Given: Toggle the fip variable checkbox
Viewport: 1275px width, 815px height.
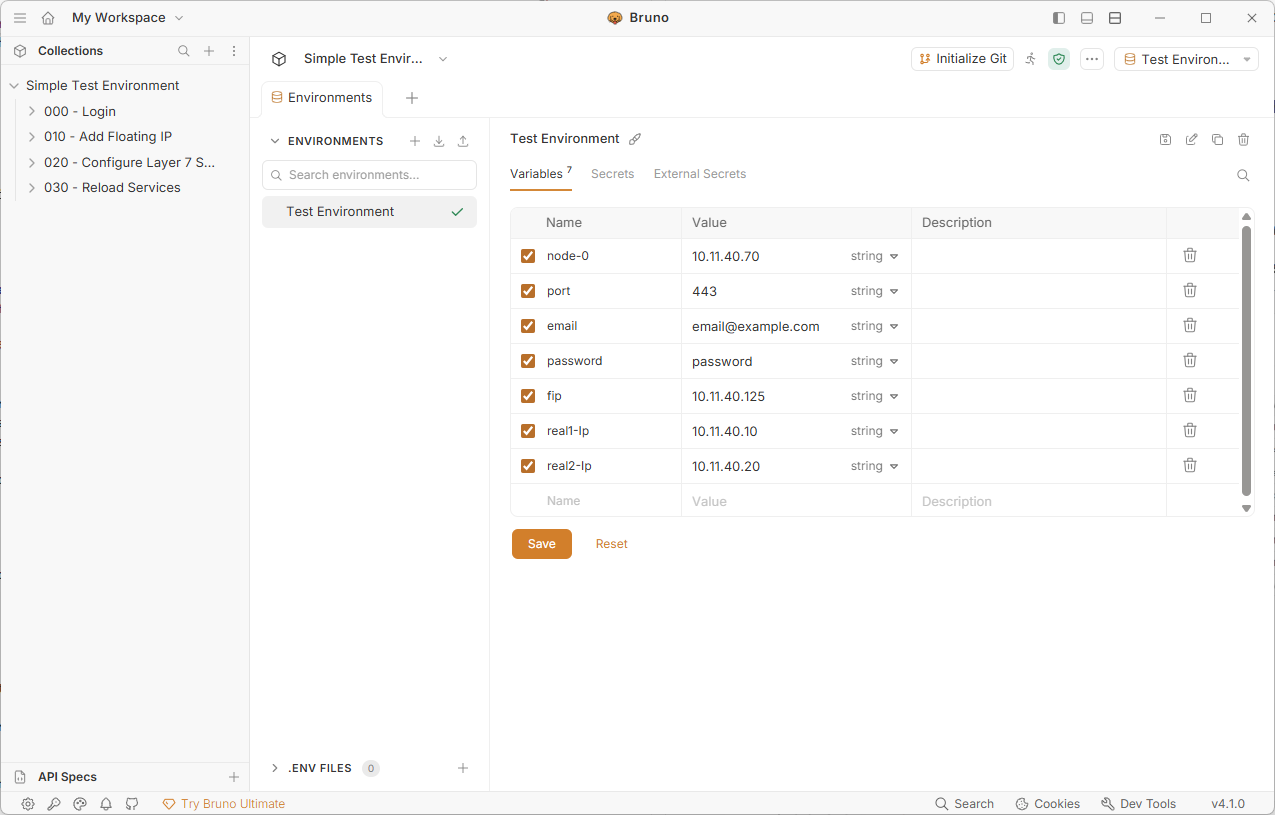Looking at the screenshot, I should 528,396.
